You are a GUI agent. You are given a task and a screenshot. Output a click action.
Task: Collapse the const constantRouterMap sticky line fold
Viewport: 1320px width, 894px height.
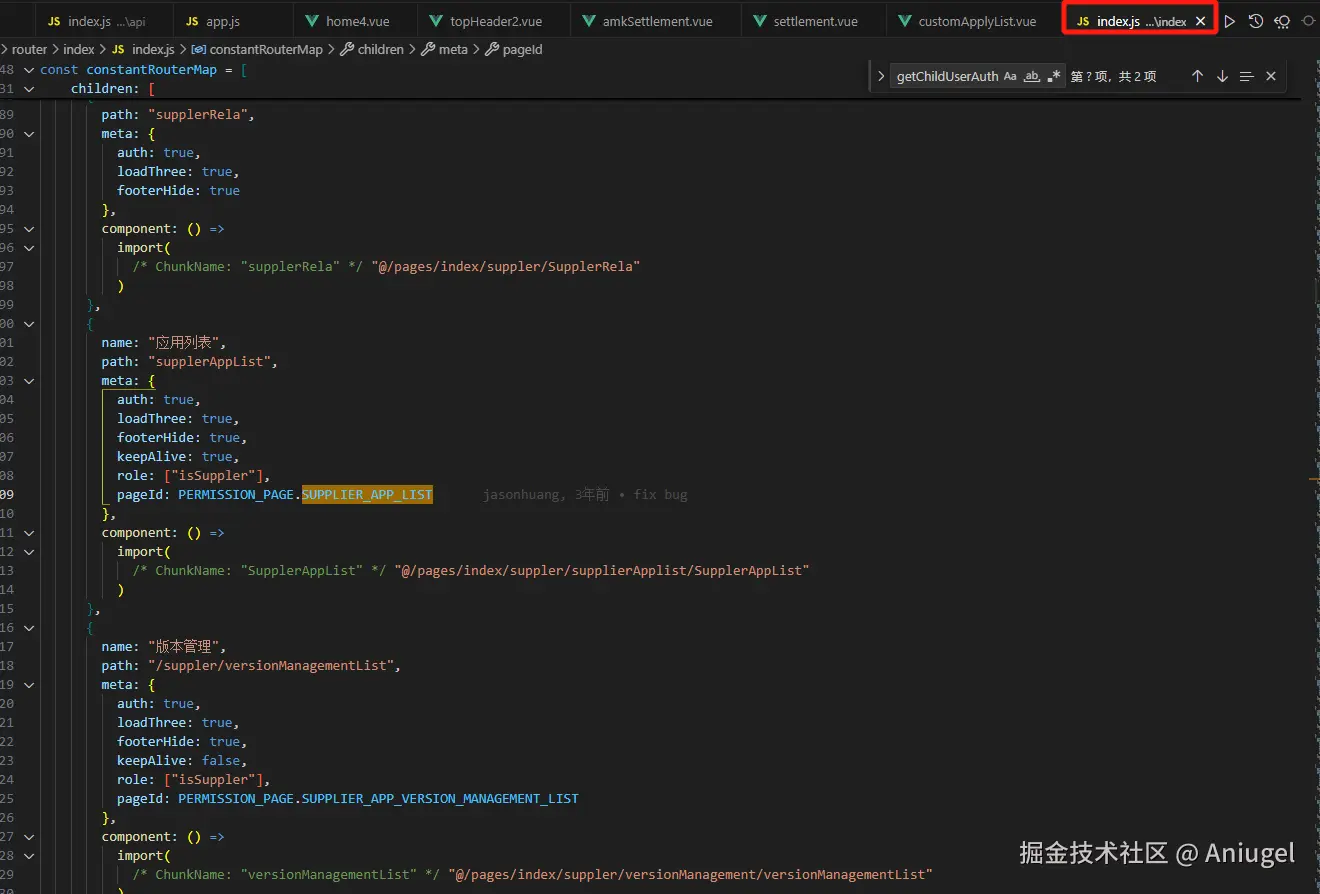tap(29, 70)
